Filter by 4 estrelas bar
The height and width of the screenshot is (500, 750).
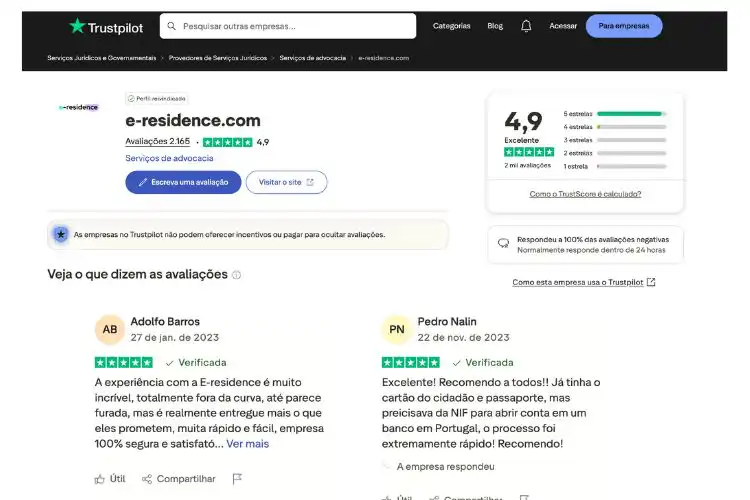coord(615,127)
